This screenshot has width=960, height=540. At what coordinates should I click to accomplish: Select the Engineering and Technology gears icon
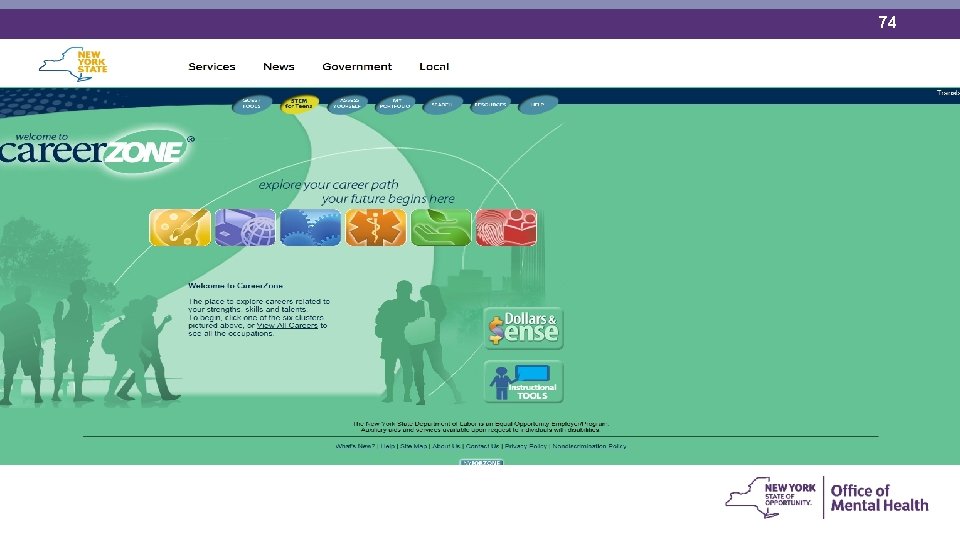coord(310,227)
